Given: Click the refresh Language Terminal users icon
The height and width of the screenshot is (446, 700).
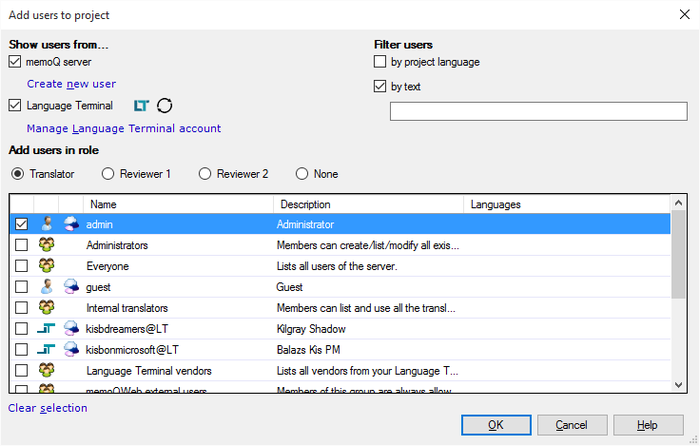Looking at the screenshot, I should [x=164, y=106].
